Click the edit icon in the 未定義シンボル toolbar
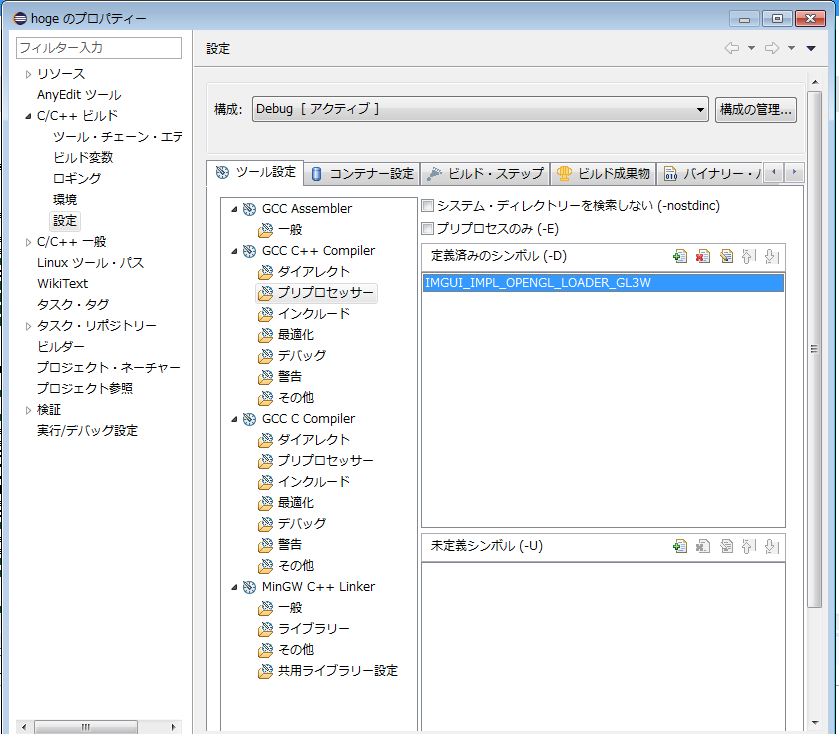 pos(726,546)
